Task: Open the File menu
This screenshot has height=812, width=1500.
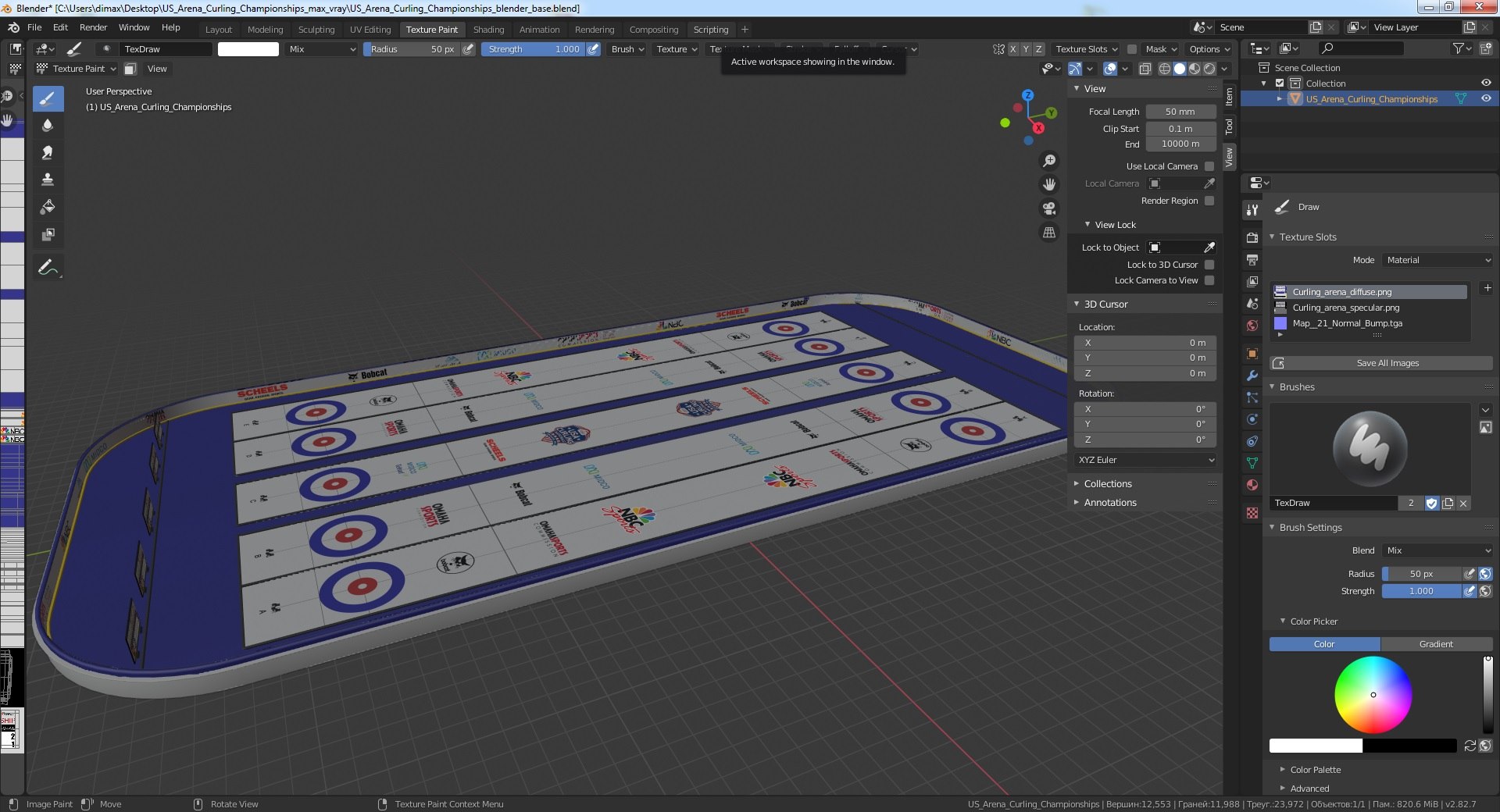Action: point(34,27)
